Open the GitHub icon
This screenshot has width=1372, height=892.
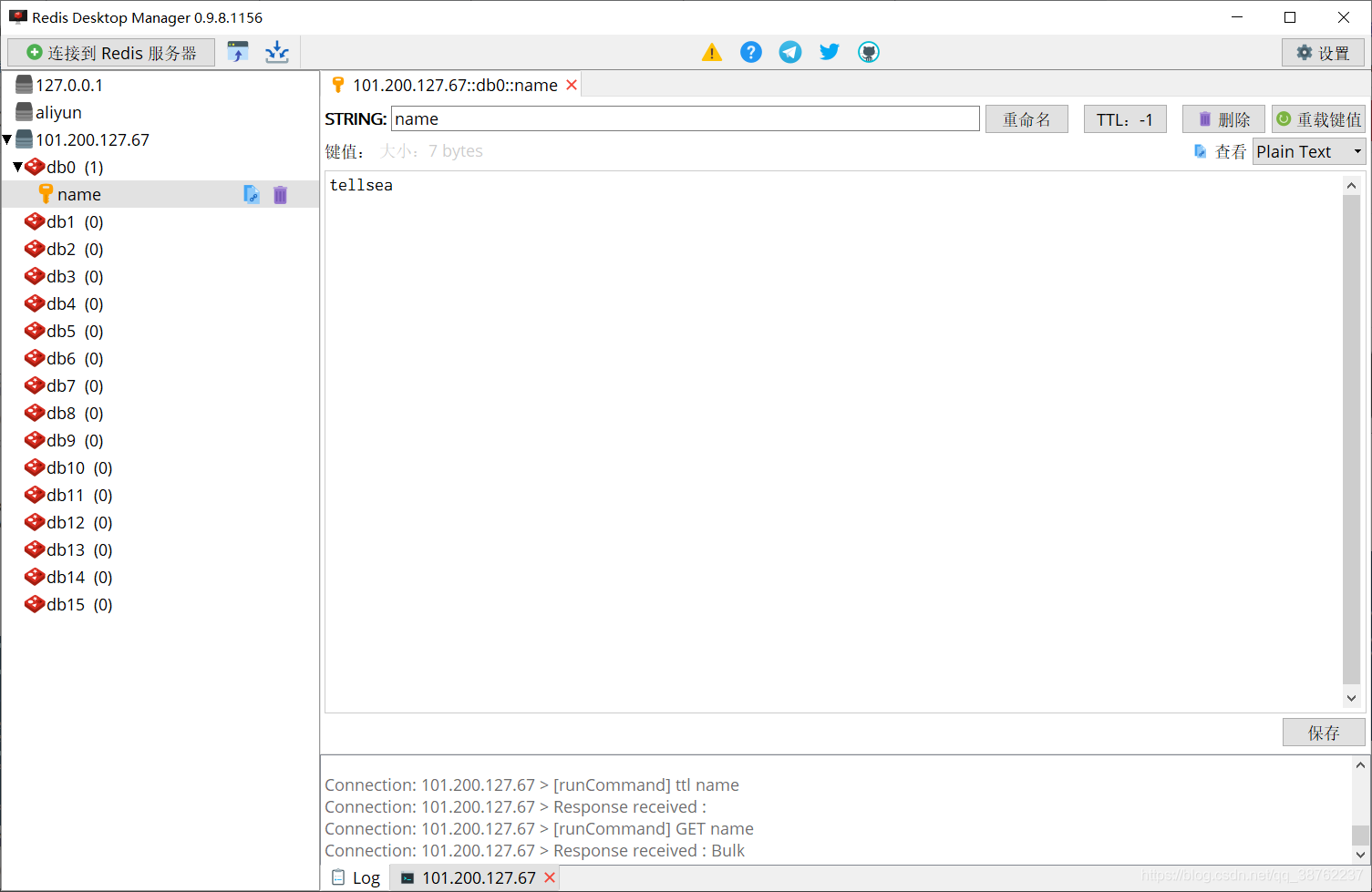pos(869,52)
